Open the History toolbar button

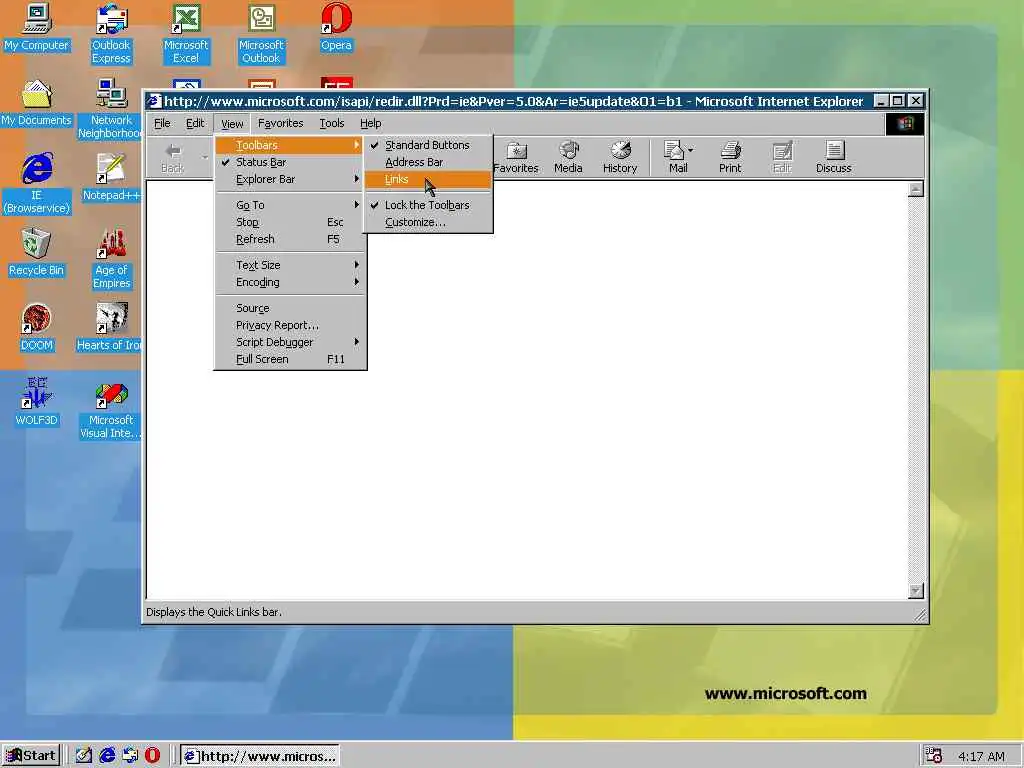[620, 157]
